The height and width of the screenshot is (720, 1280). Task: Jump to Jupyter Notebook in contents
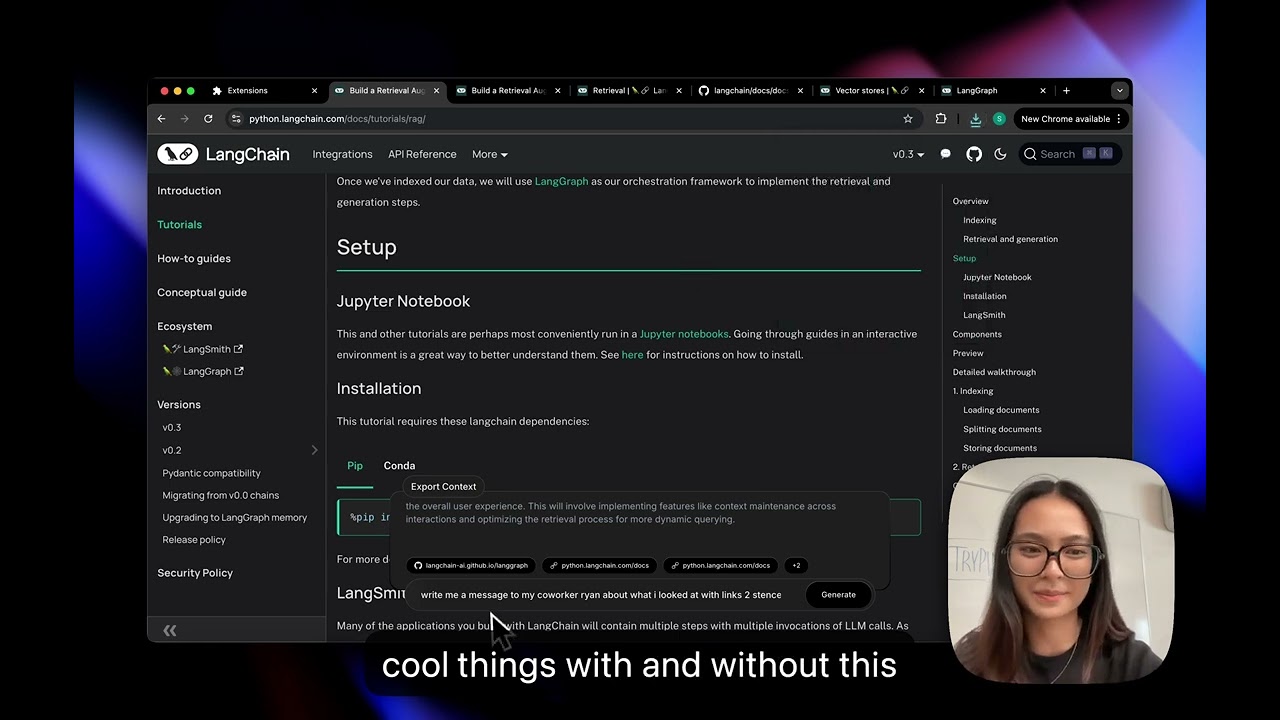pyautogui.click(x=997, y=277)
